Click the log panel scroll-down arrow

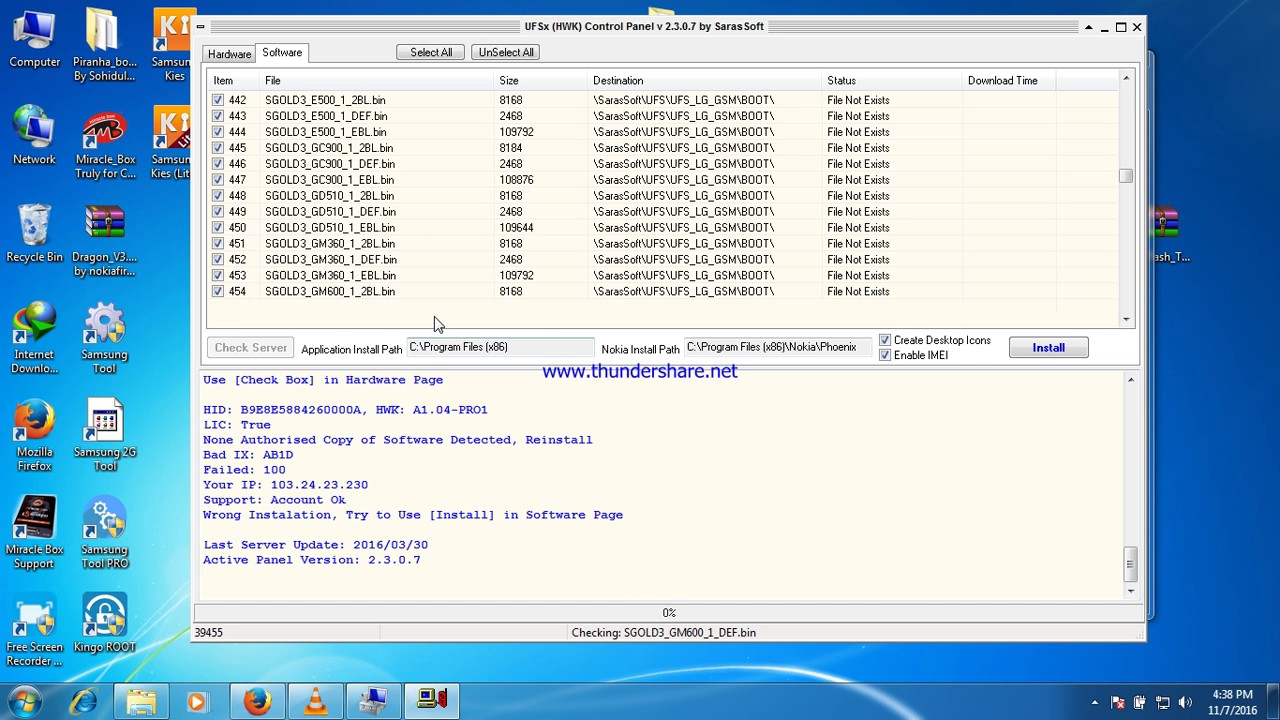tap(1131, 591)
